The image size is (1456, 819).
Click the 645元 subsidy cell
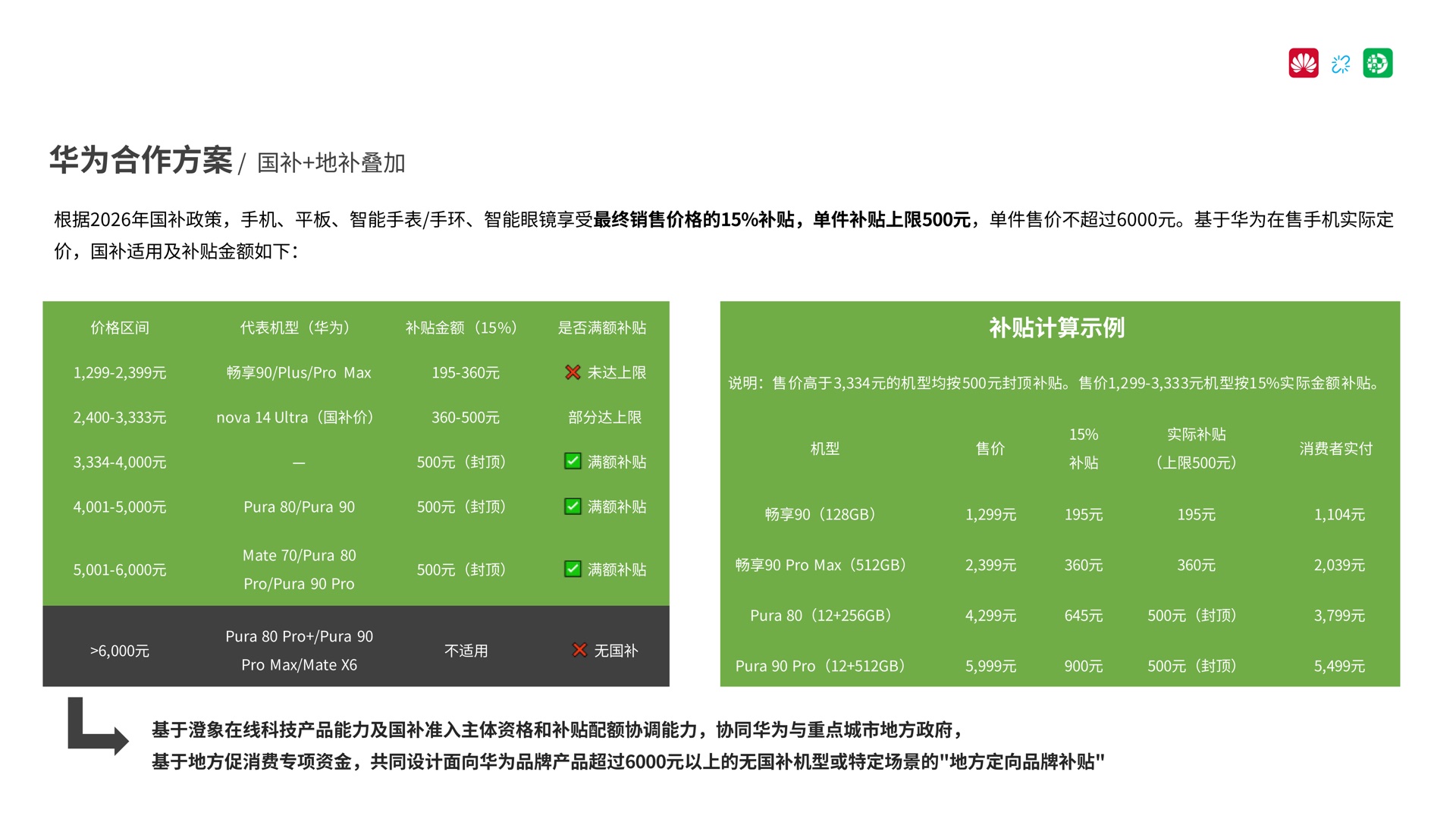(x=1084, y=615)
